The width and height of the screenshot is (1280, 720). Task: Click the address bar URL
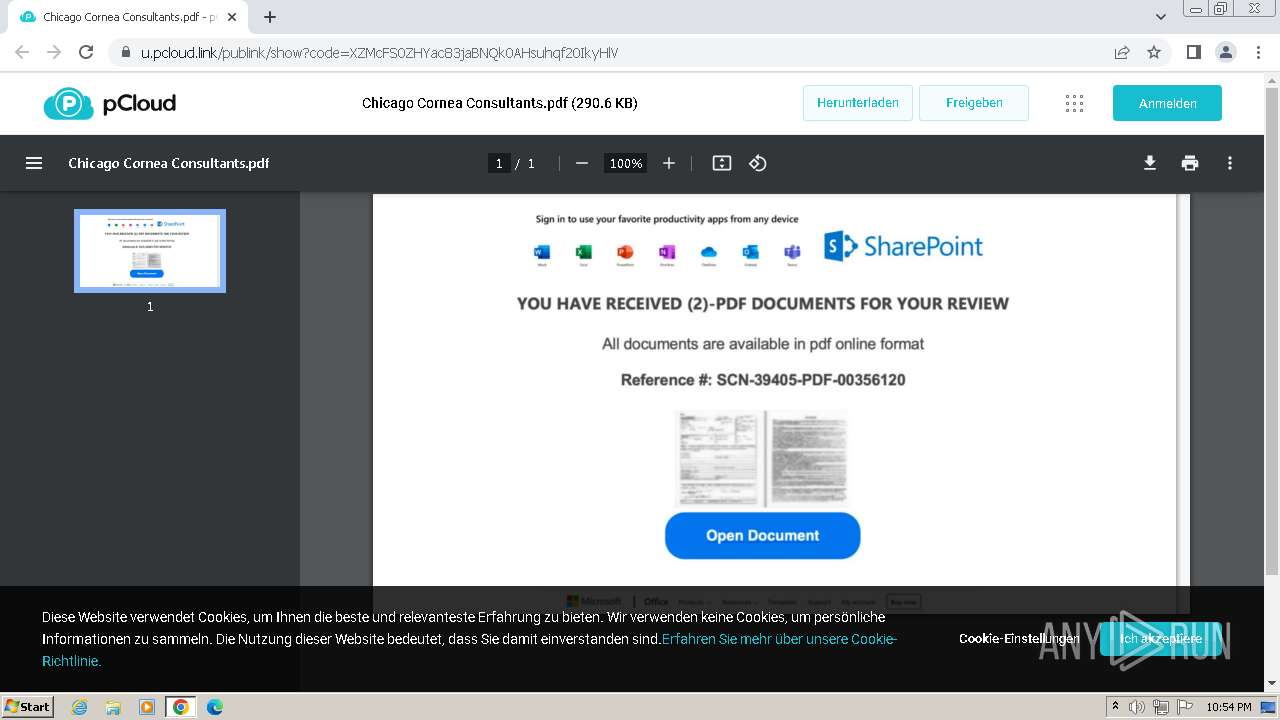tap(380, 52)
